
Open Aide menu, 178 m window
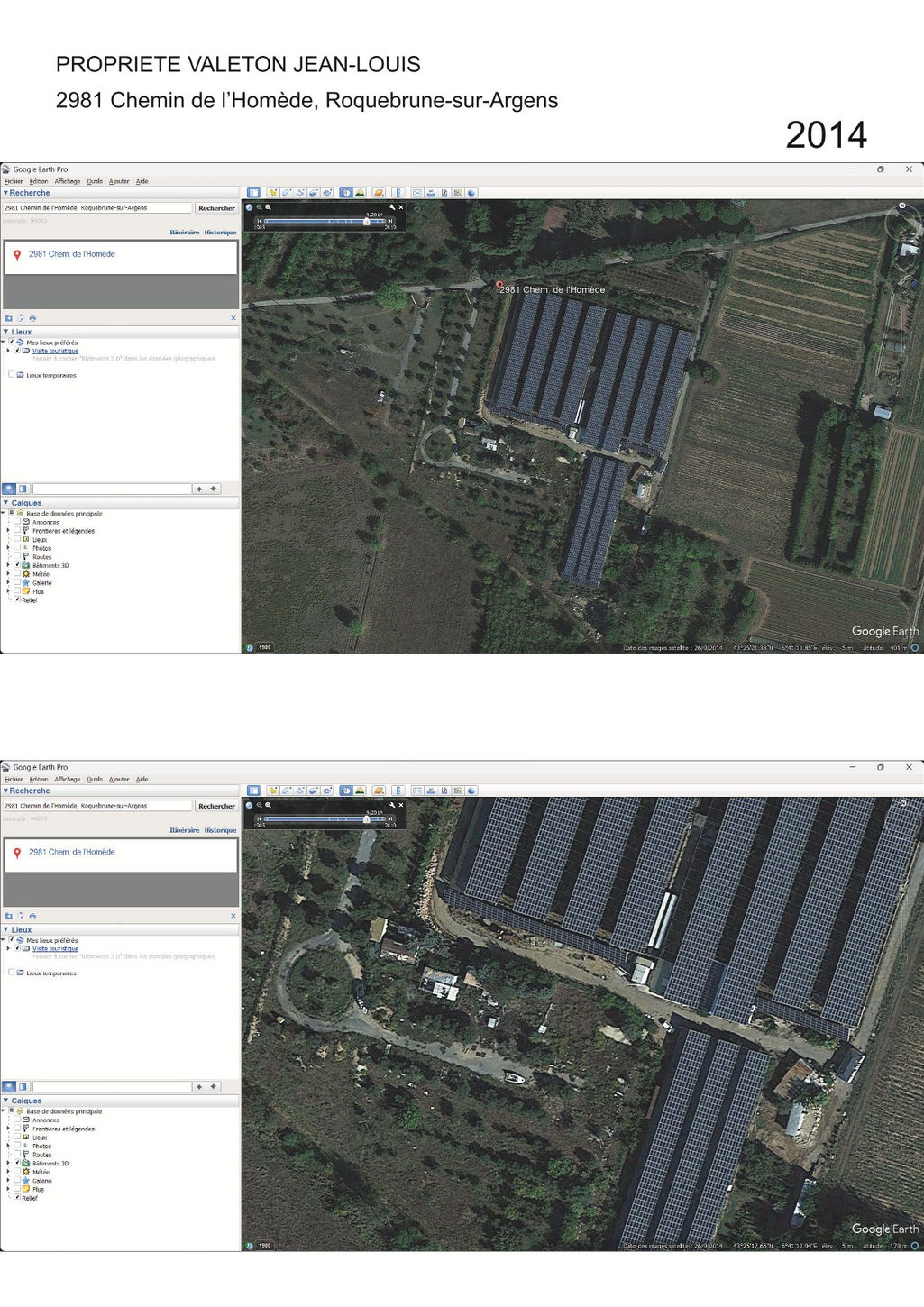coord(142,779)
